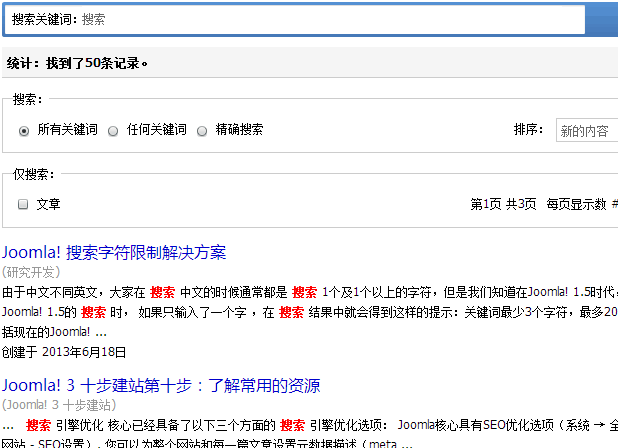
Task: Click the (Joomla! 3 十步建站) category text
Action: click(x=59, y=404)
